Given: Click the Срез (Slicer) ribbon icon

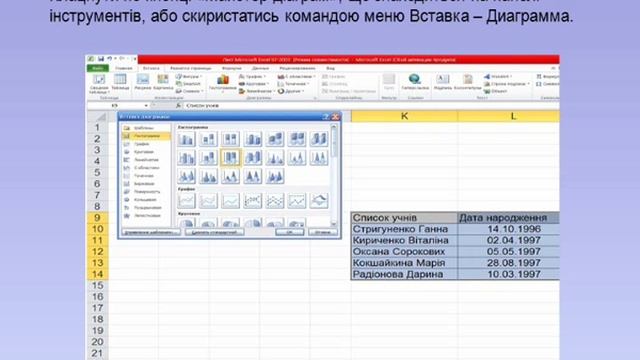Looking at the screenshot, I should coord(389,81).
